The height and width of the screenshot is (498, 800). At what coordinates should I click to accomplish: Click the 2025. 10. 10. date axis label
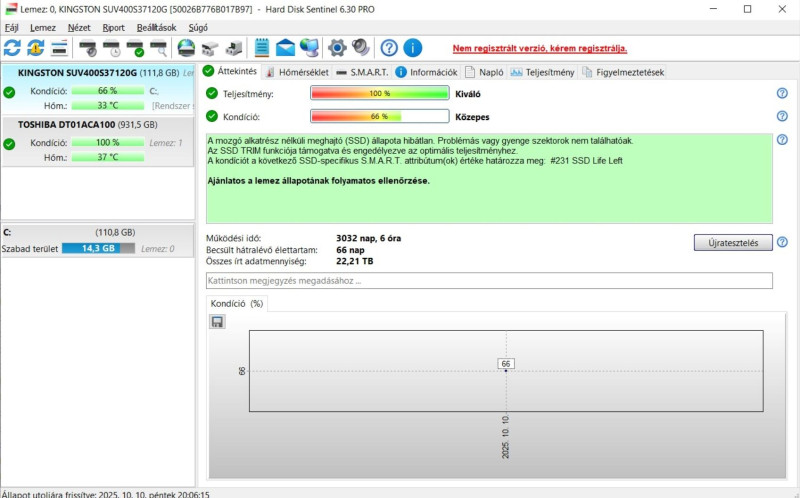(505, 437)
